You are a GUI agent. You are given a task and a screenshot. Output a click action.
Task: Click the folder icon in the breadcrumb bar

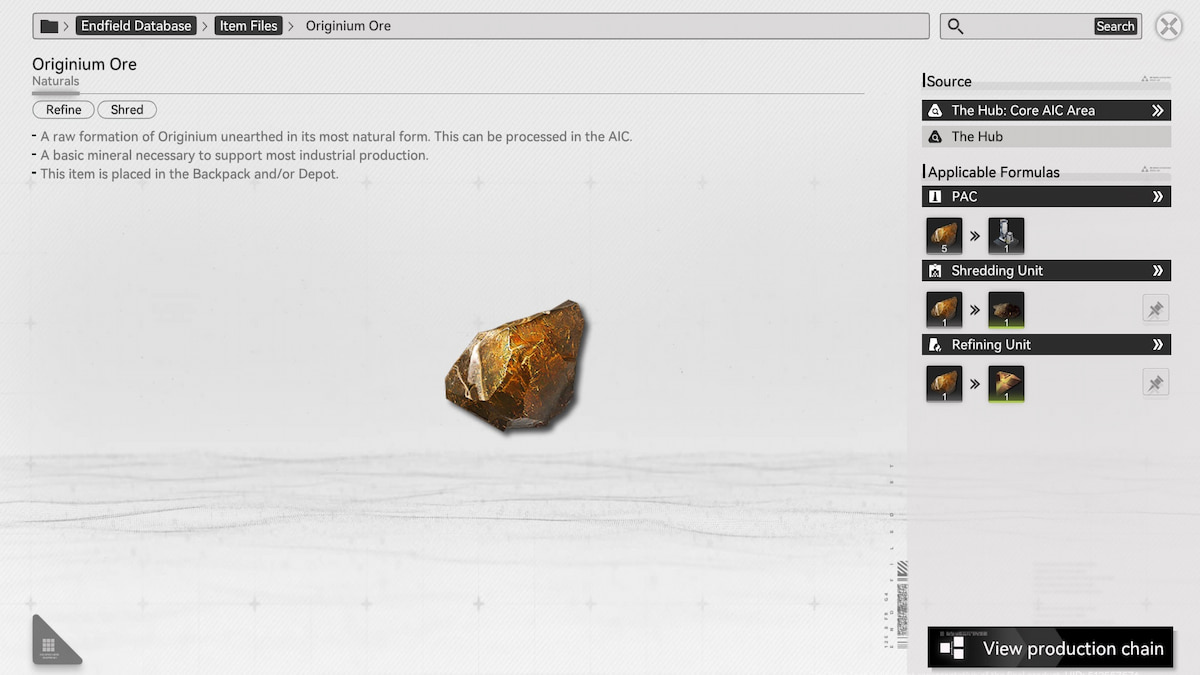tap(49, 26)
